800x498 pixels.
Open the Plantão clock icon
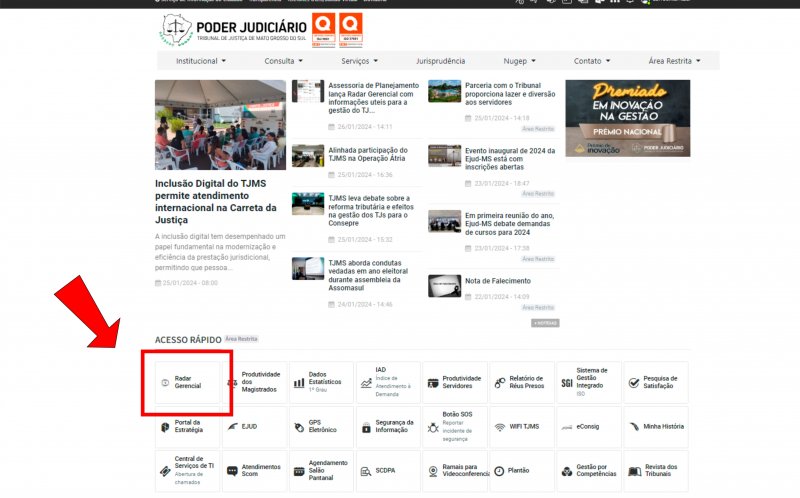500,470
